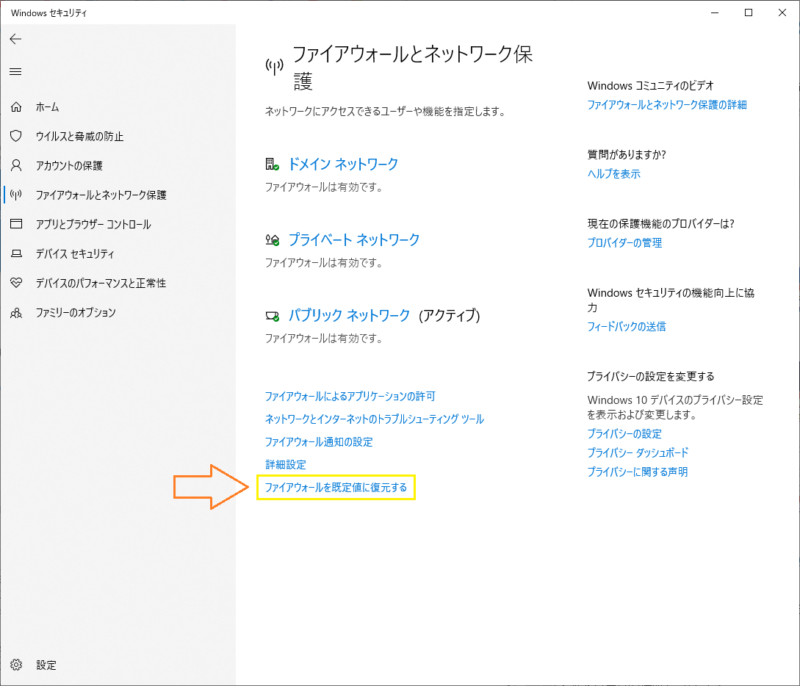Click プロバイダーの管理 link
Viewport: 800px width, 686px height.
coord(624,243)
